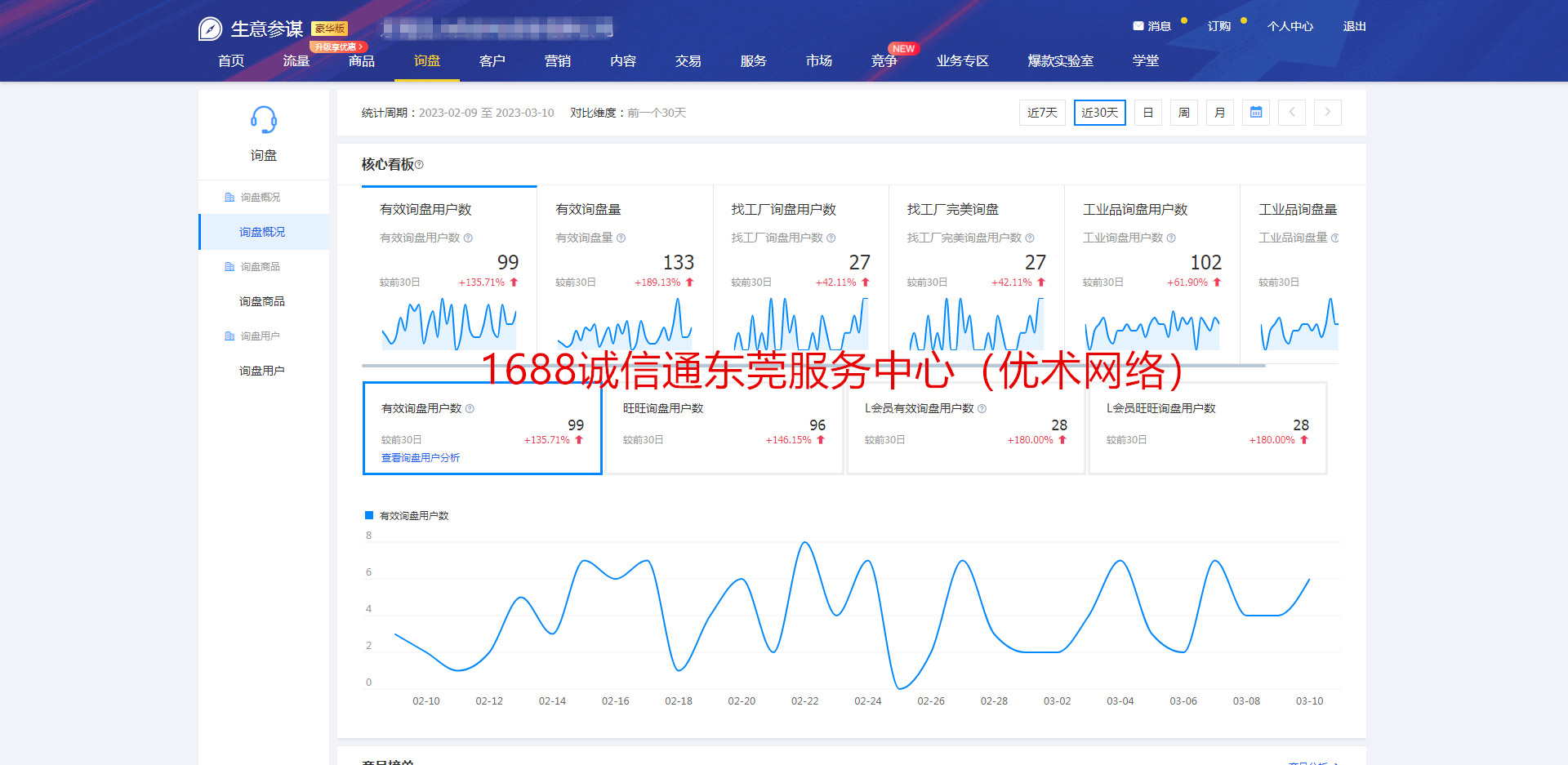This screenshot has height=765, width=1568.
Task: Click the previous period arrow
Action: pyautogui.click(x=1291, y=113)
